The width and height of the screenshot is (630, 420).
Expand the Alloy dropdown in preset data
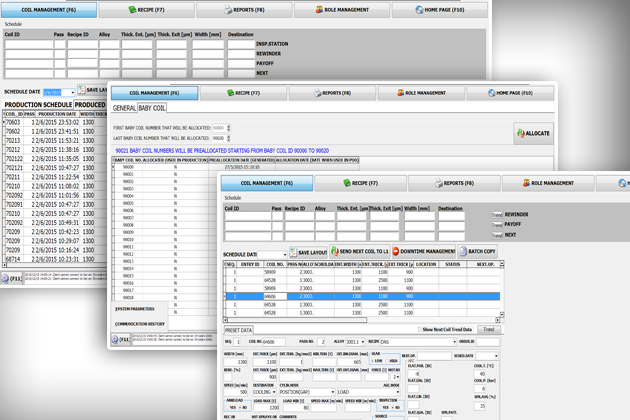[x=358, y=342]
